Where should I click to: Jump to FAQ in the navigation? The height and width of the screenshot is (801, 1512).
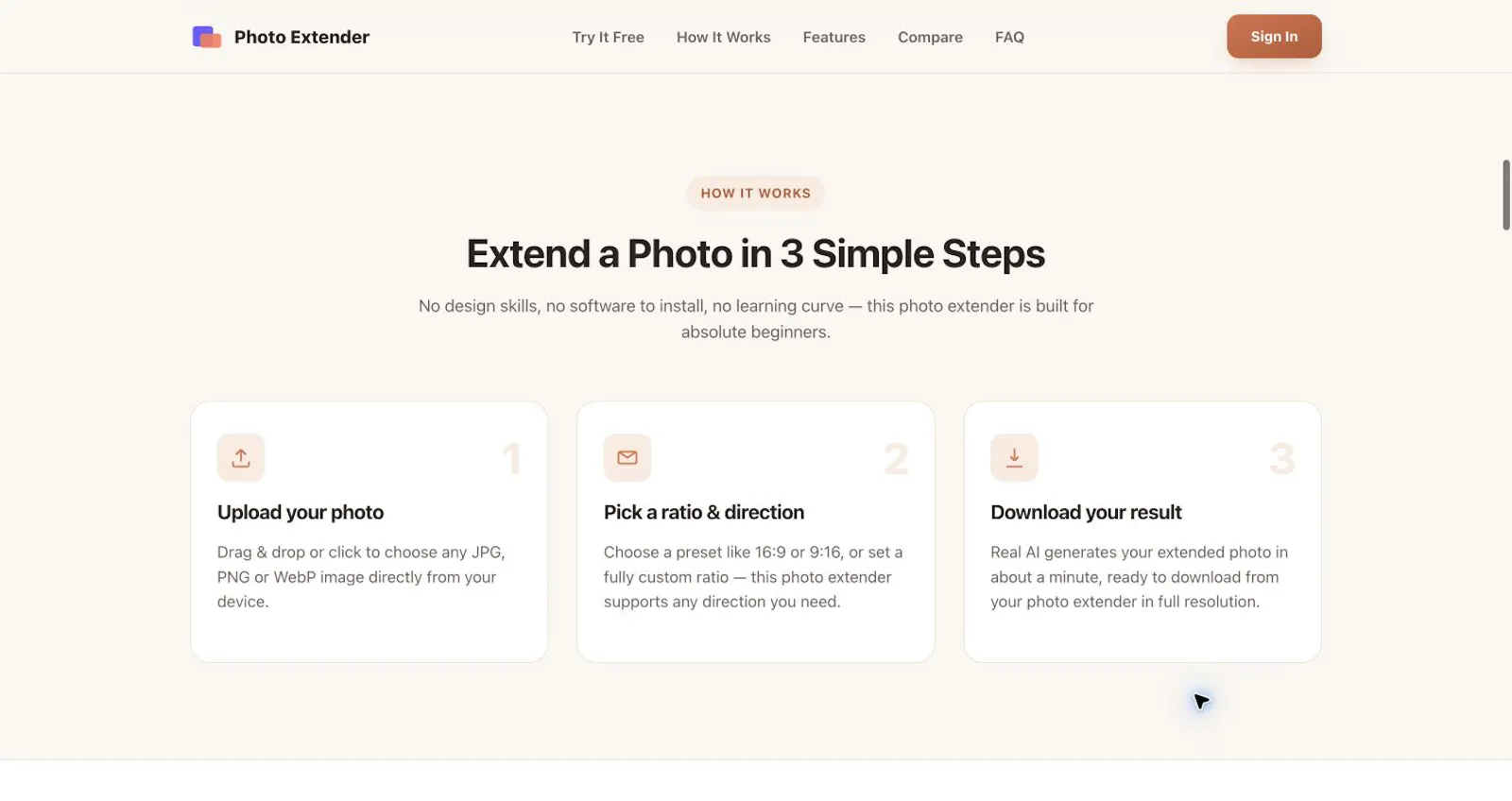(1009, 37)
